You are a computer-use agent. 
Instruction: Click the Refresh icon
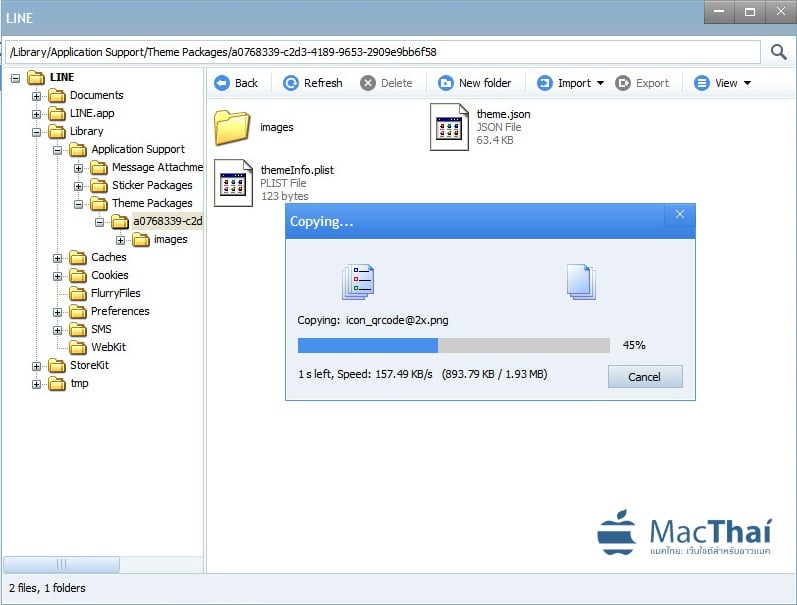tap(291, 83)
